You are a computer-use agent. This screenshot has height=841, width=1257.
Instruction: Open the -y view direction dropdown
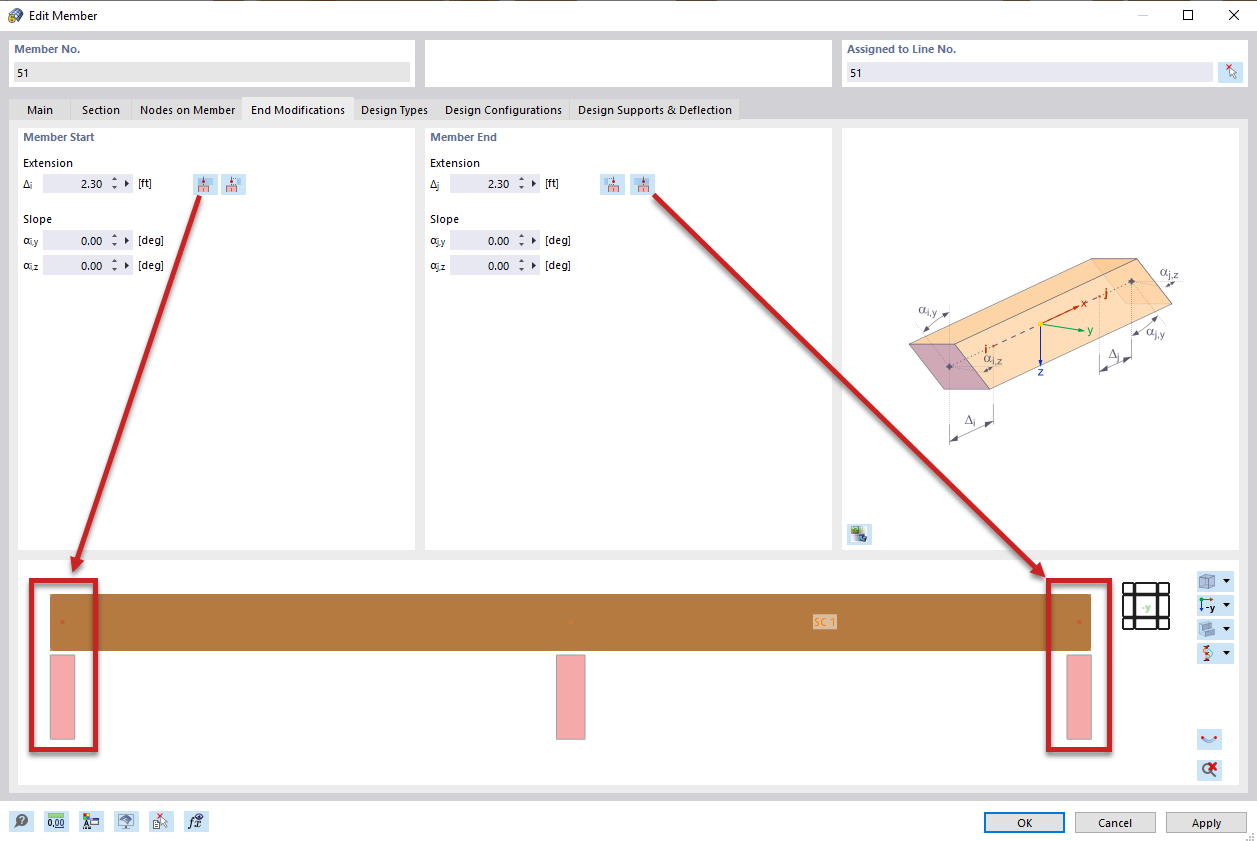[x=1225, y=605]
